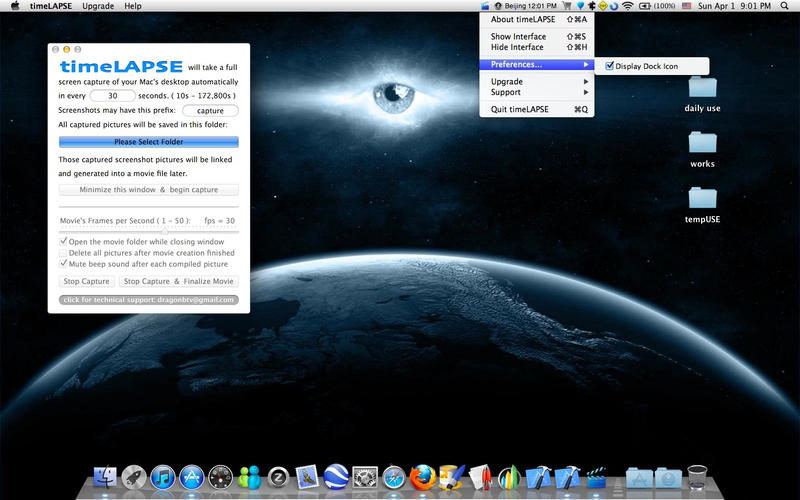
Task: Expand Preferences submenu arrow
Action: click(586, 64)
